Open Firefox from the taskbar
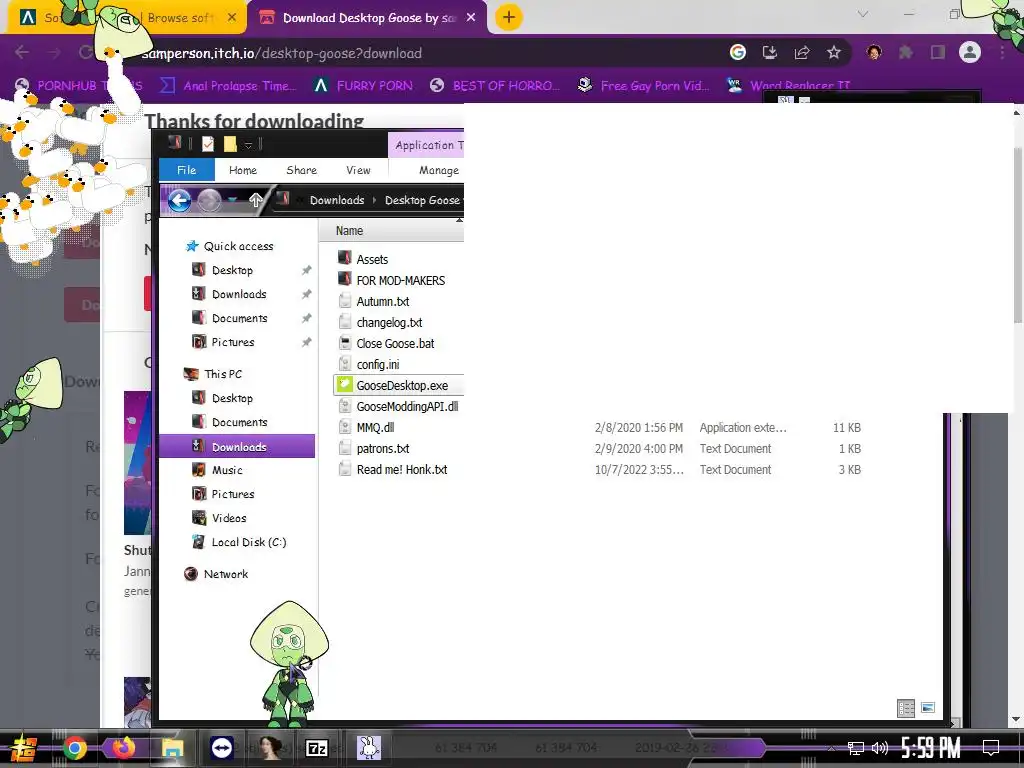The width and height of the screenshot is (1024, 768). click(123, 748)
